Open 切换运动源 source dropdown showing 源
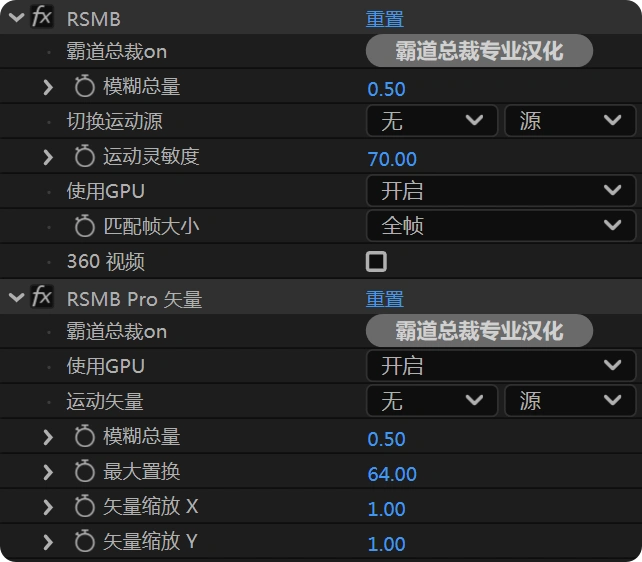 [570, 121]
